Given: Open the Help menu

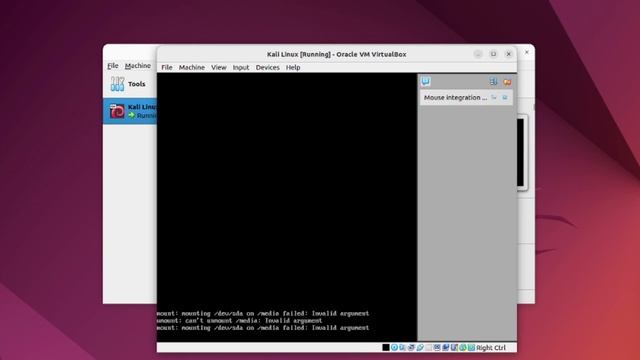Looking at the screenshot, I should 293,67.
